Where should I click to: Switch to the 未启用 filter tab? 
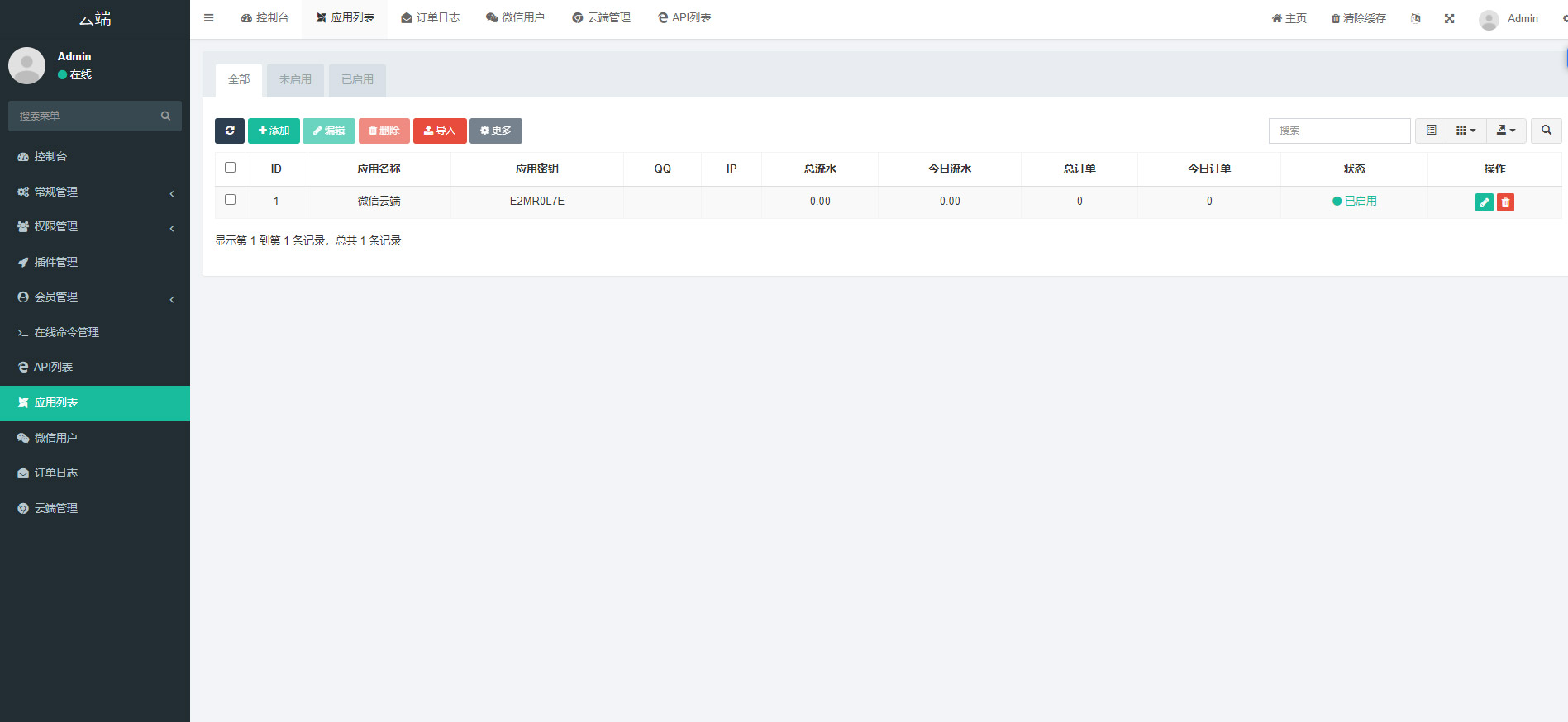click(x=295, y=80)
